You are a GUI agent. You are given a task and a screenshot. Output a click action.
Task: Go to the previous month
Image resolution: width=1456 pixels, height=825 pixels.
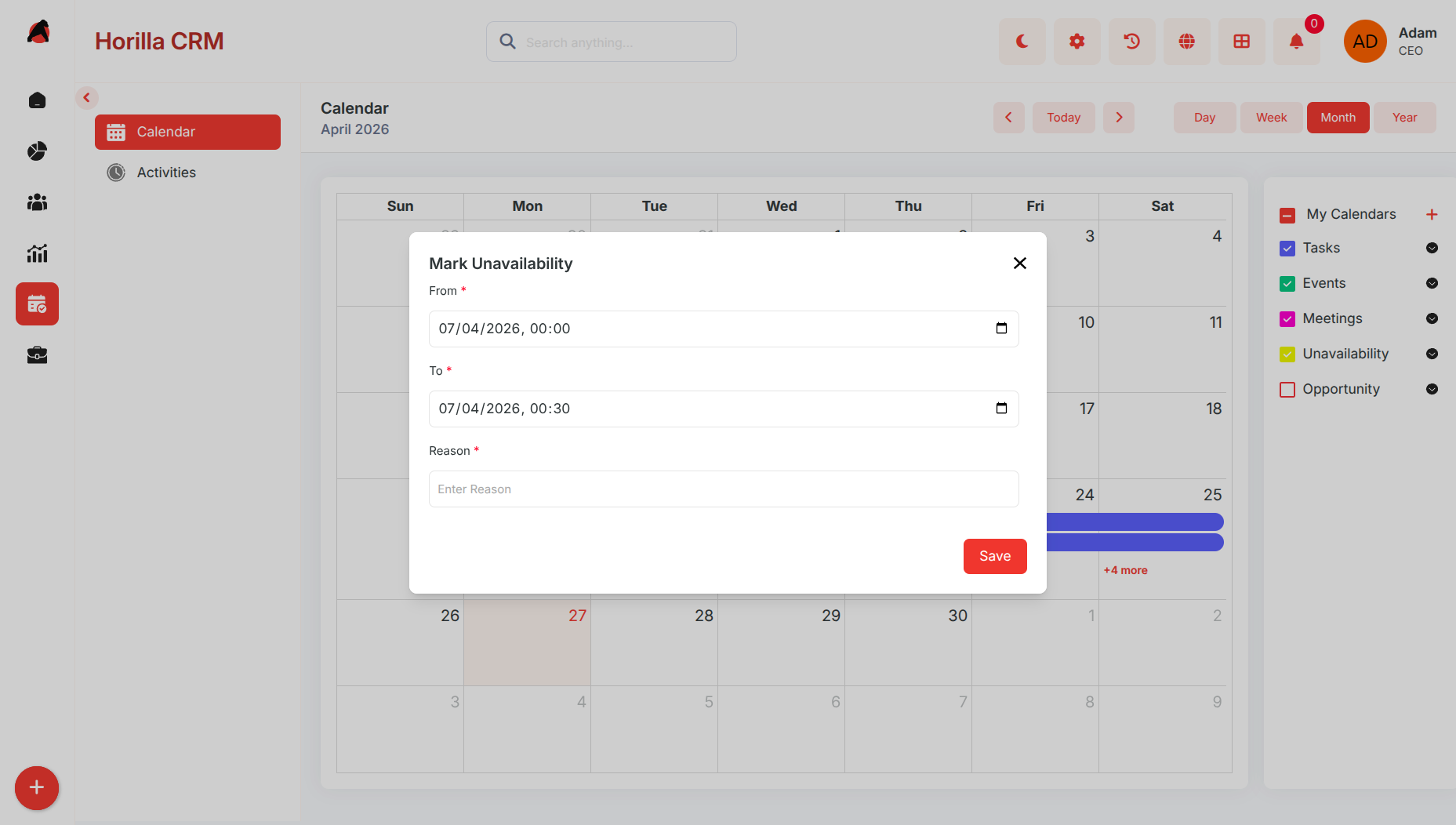coord(1008,118)
